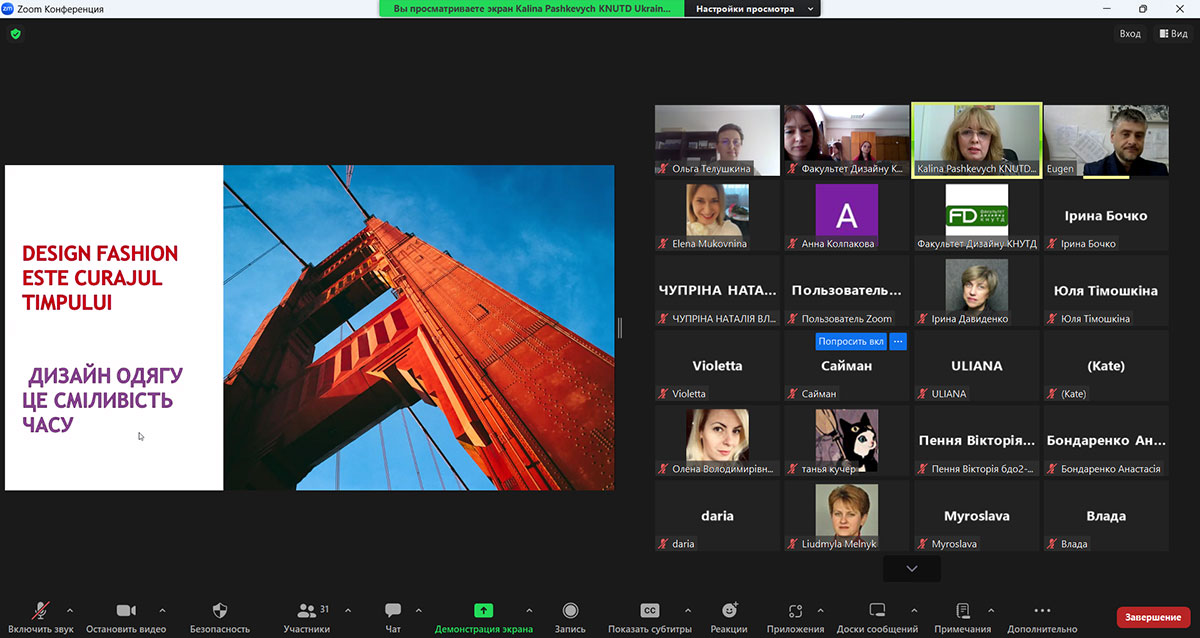This screenshot has height=638, width=1200.
Task: Open the Вид view layout menu
Action: pos(1173,34)
